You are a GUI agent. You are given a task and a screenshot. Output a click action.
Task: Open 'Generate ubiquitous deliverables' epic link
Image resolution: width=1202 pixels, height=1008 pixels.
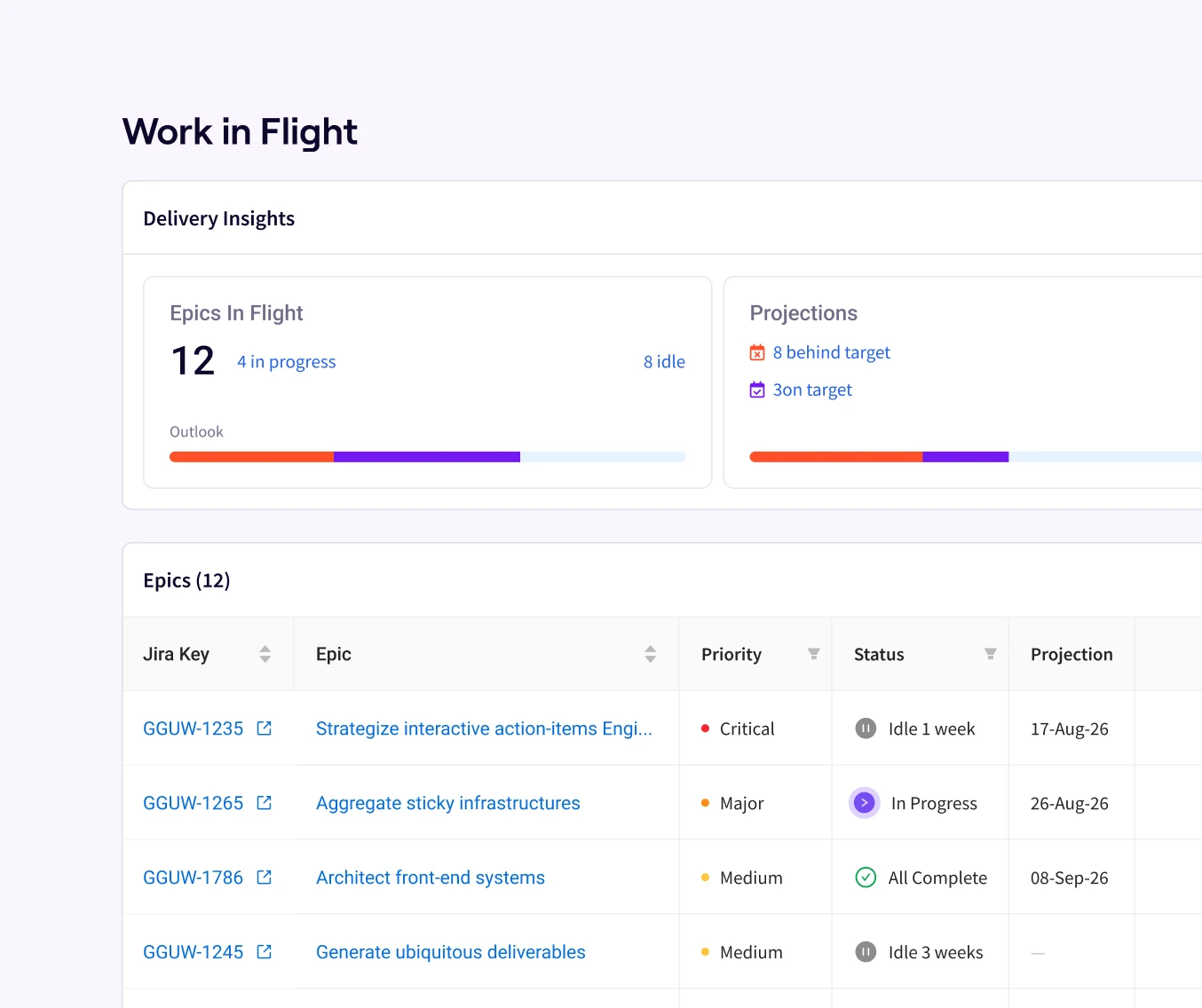pyautogui.click(x=450, y=952)
